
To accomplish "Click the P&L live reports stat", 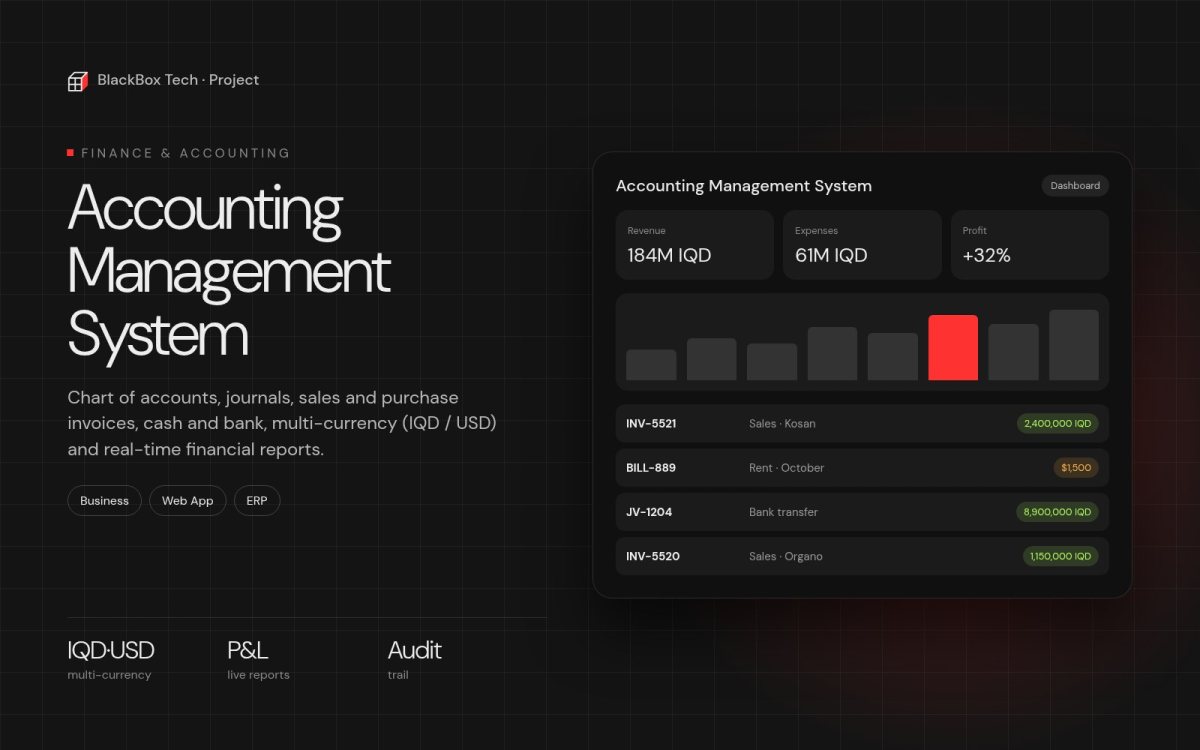I will point(258,660).
